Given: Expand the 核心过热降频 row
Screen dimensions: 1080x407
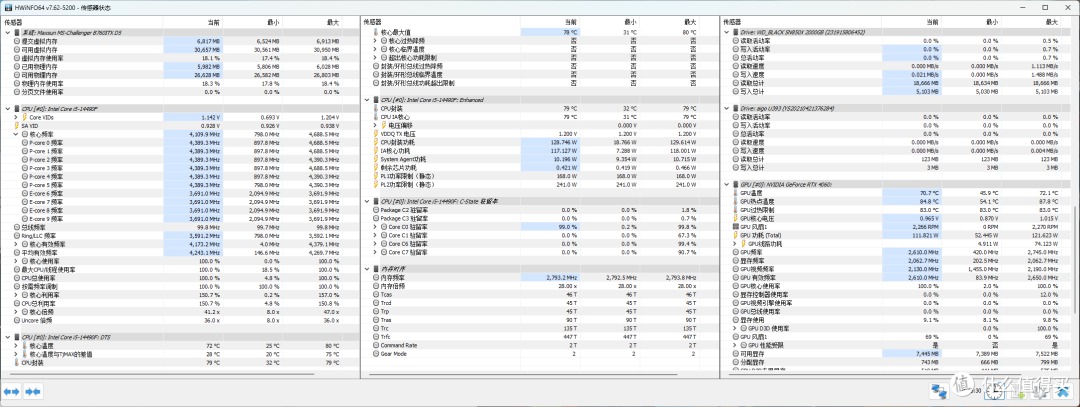Looking at the screenshot, I should tap(373, 41).
